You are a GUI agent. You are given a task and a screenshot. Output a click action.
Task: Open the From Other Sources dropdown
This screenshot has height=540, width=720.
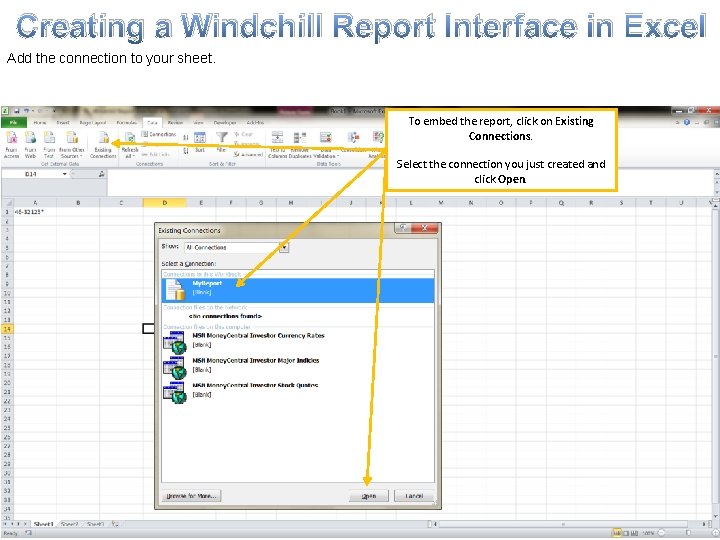pos(72,144)
